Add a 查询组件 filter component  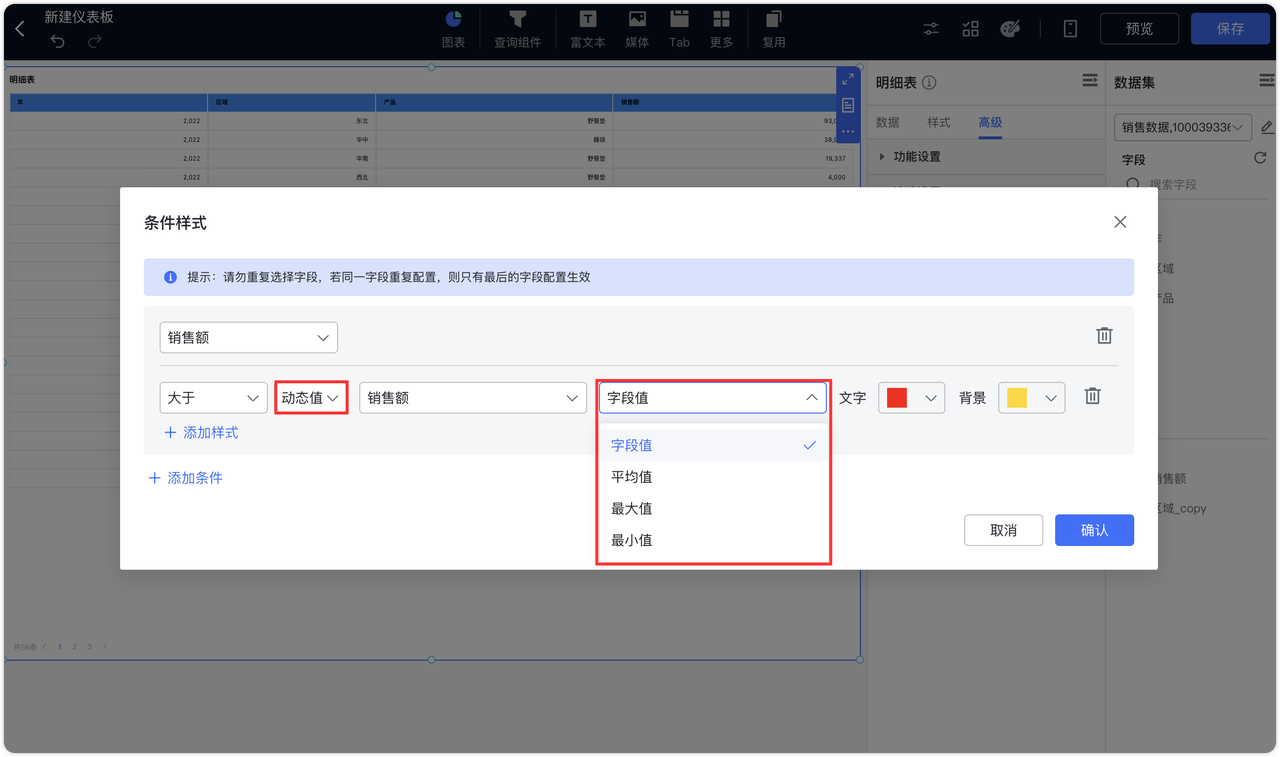[517, 29]
